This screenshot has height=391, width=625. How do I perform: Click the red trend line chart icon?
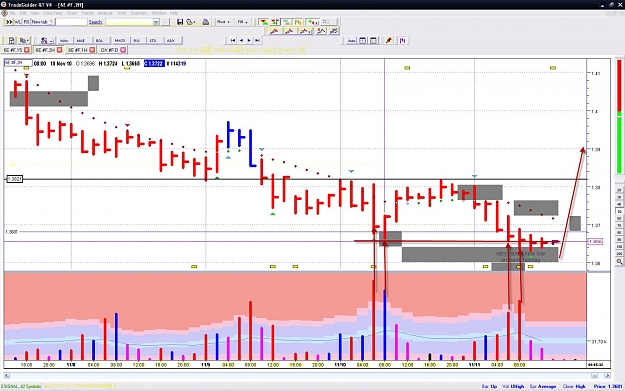point(275,31)
